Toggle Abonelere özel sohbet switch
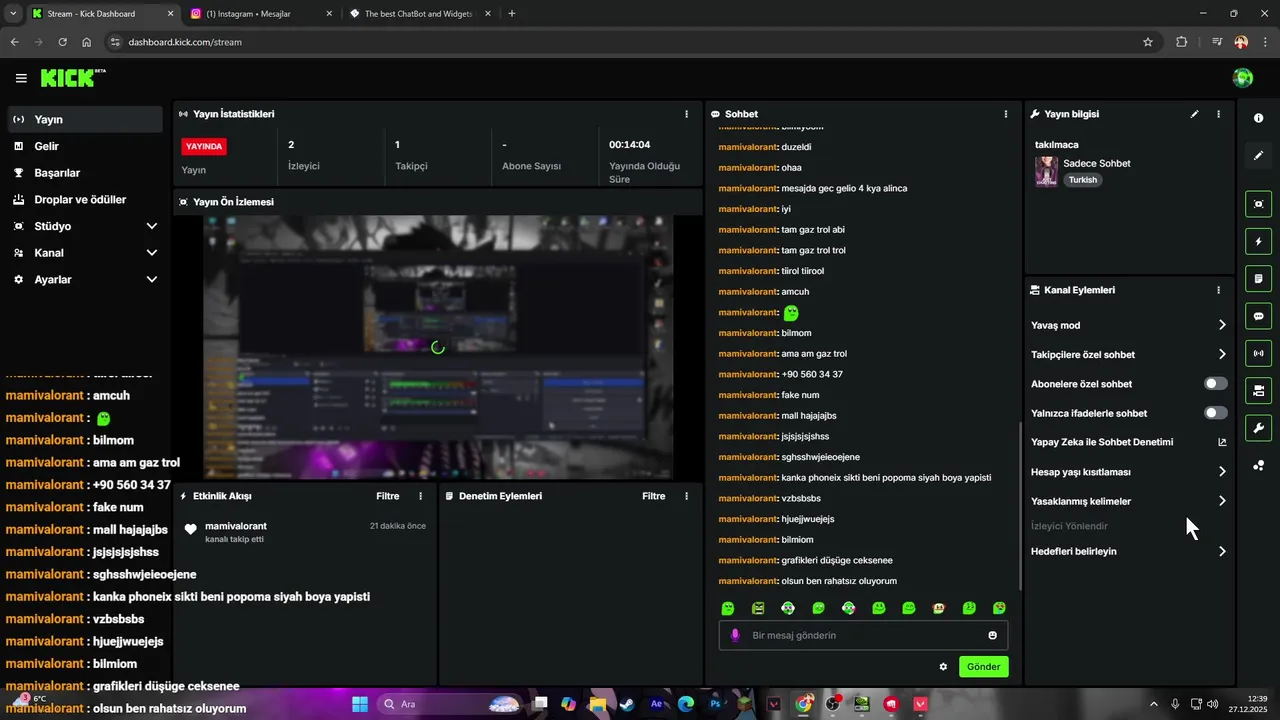 coord(1216,384)
